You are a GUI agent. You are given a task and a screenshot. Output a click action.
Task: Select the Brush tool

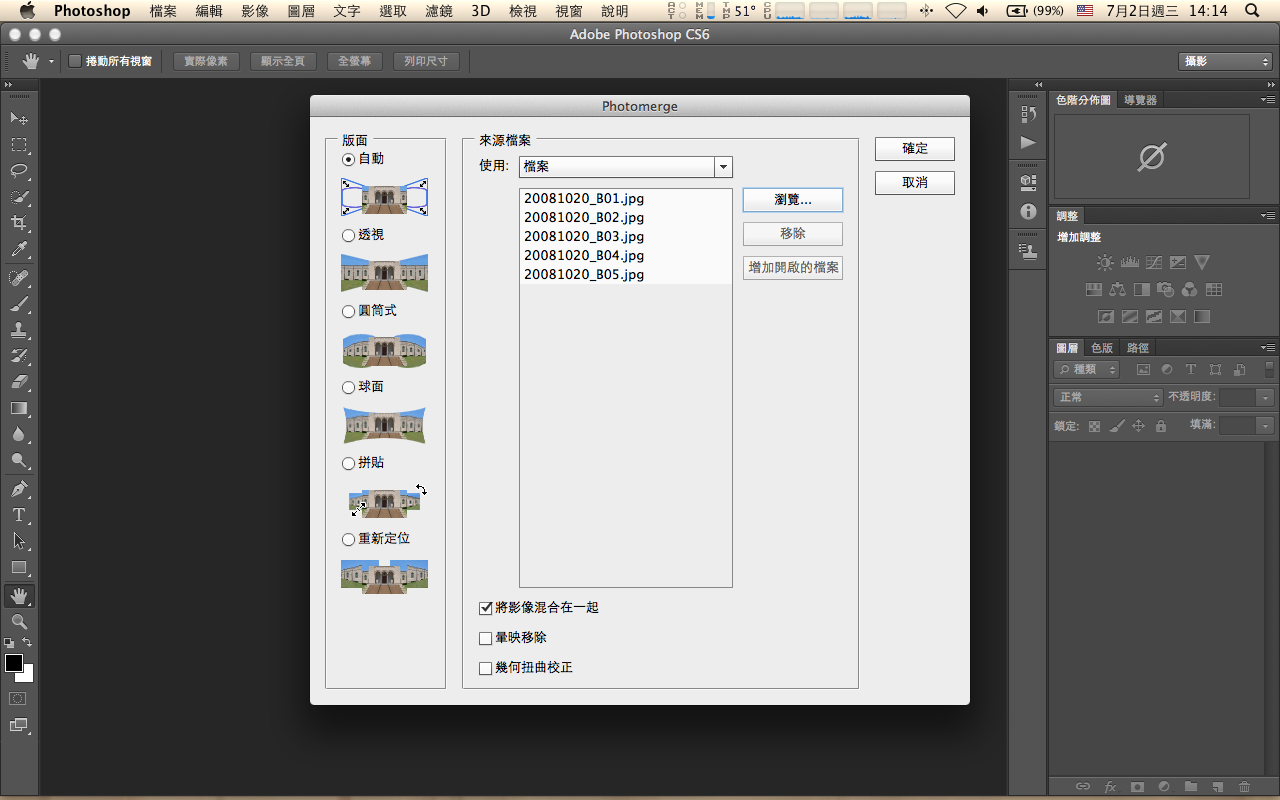(19, 303)
